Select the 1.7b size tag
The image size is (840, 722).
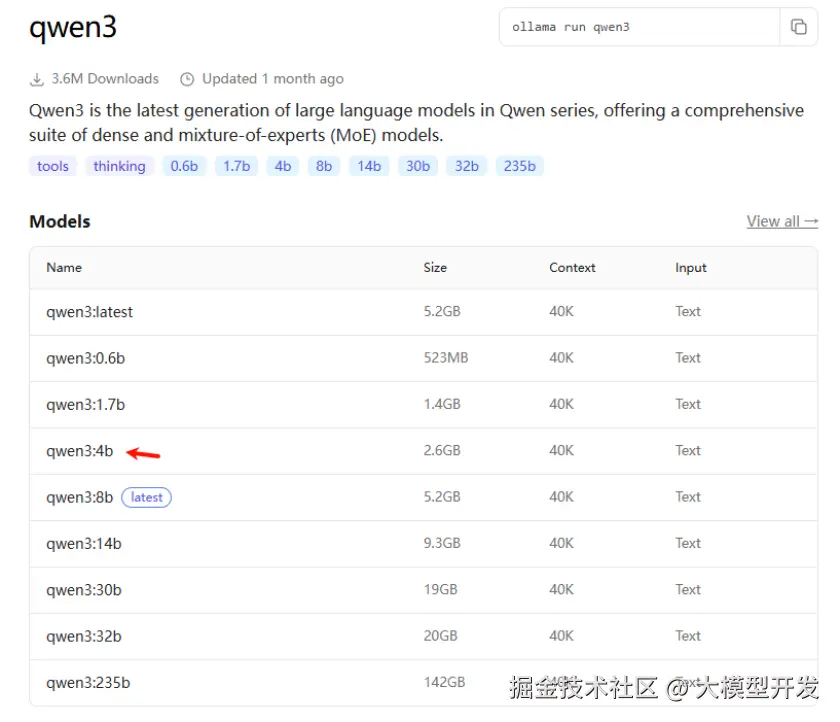[237, 166]
